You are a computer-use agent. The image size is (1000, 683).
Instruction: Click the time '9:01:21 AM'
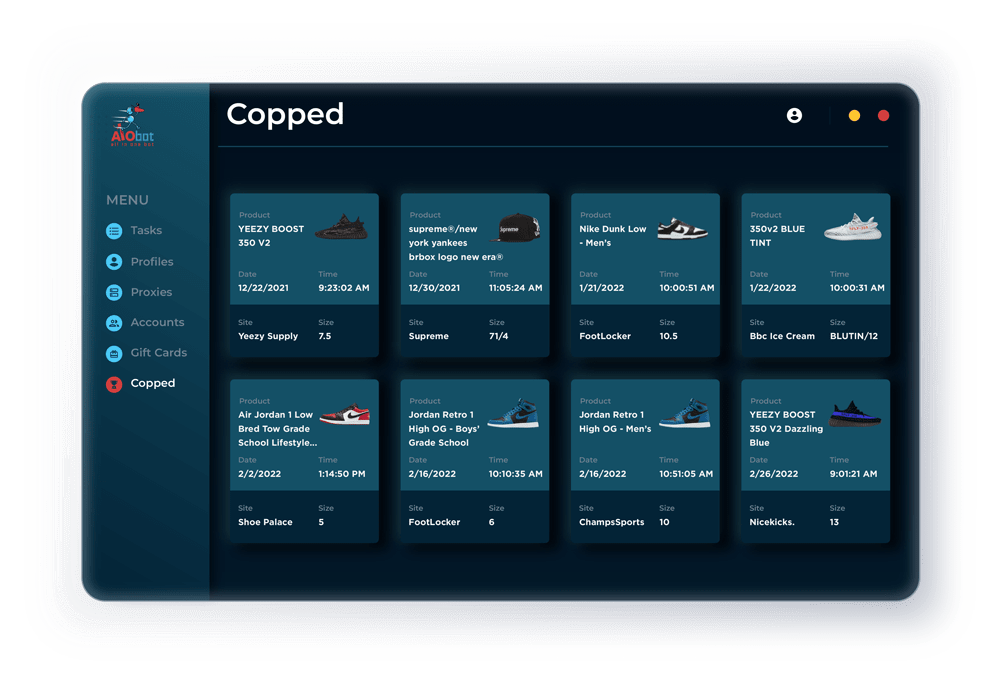point(853,474)
